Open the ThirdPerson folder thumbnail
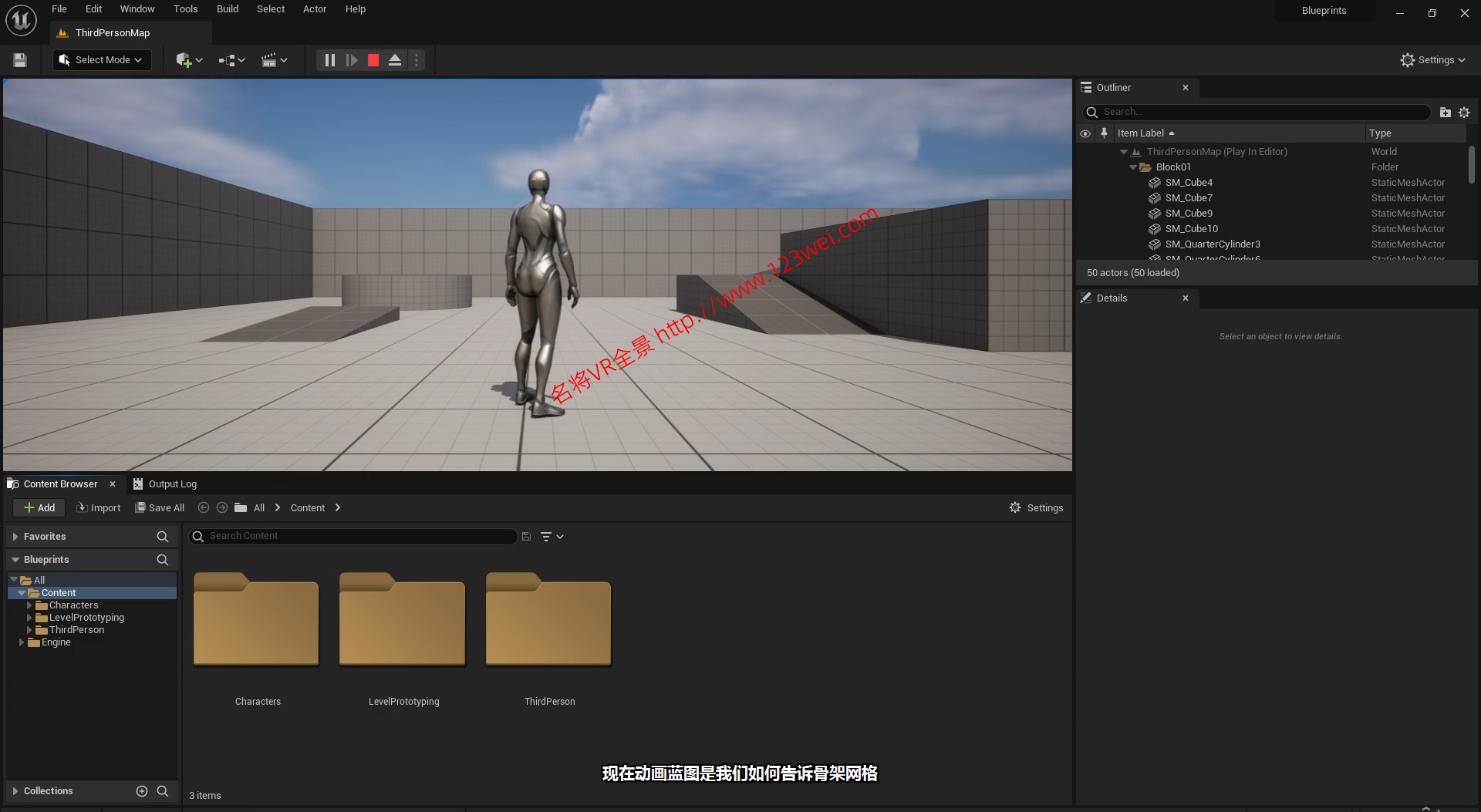The width and height of the screenshot is (1481, 812). (548, 621)
